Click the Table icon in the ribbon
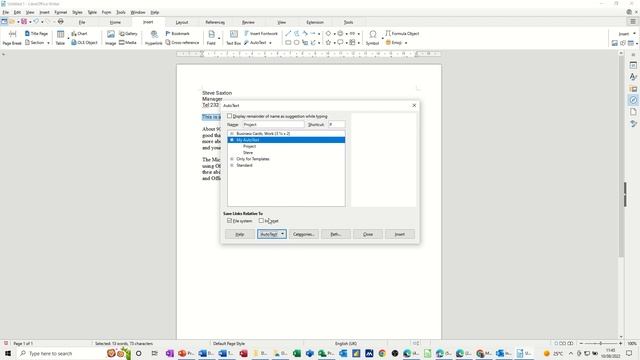The height and width of the screenshot is (360, 640). coord(60,38)
